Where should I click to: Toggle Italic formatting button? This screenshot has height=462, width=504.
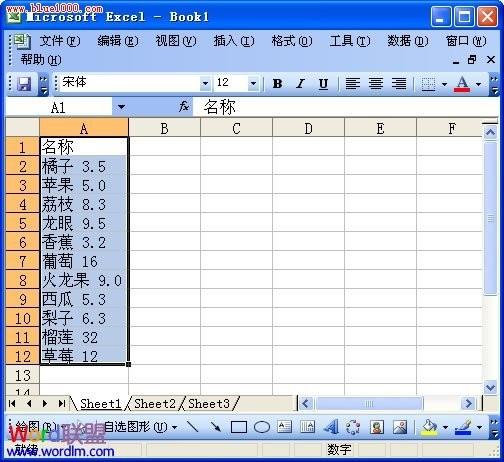coord(301,84)
